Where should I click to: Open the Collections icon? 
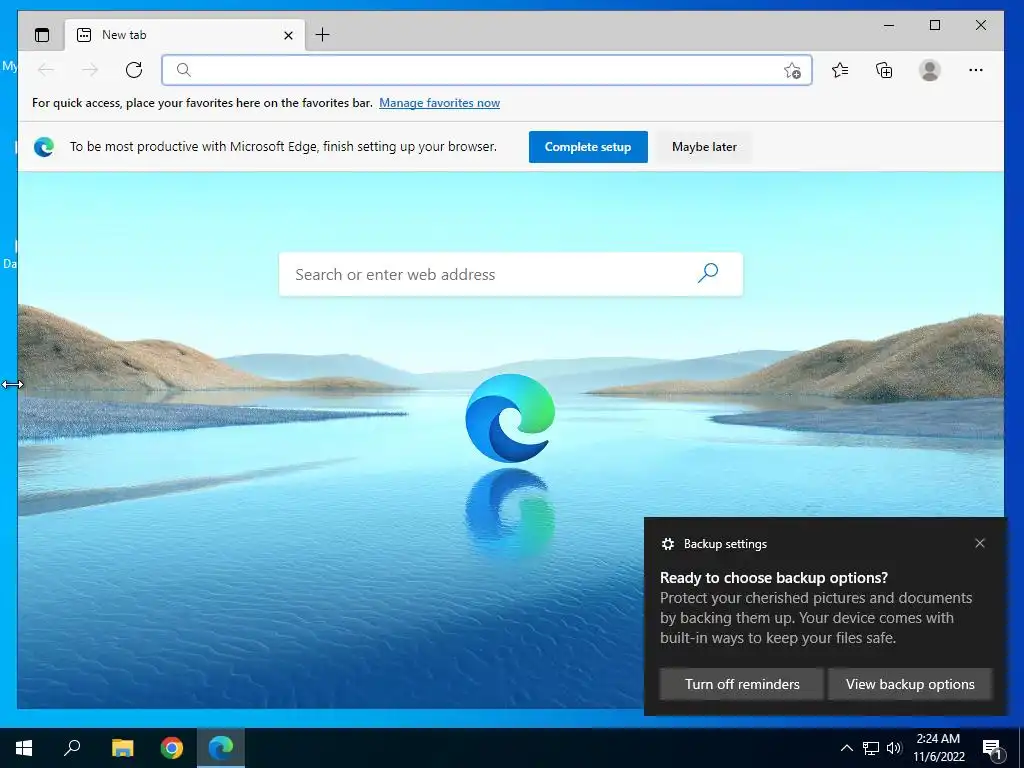884,70
